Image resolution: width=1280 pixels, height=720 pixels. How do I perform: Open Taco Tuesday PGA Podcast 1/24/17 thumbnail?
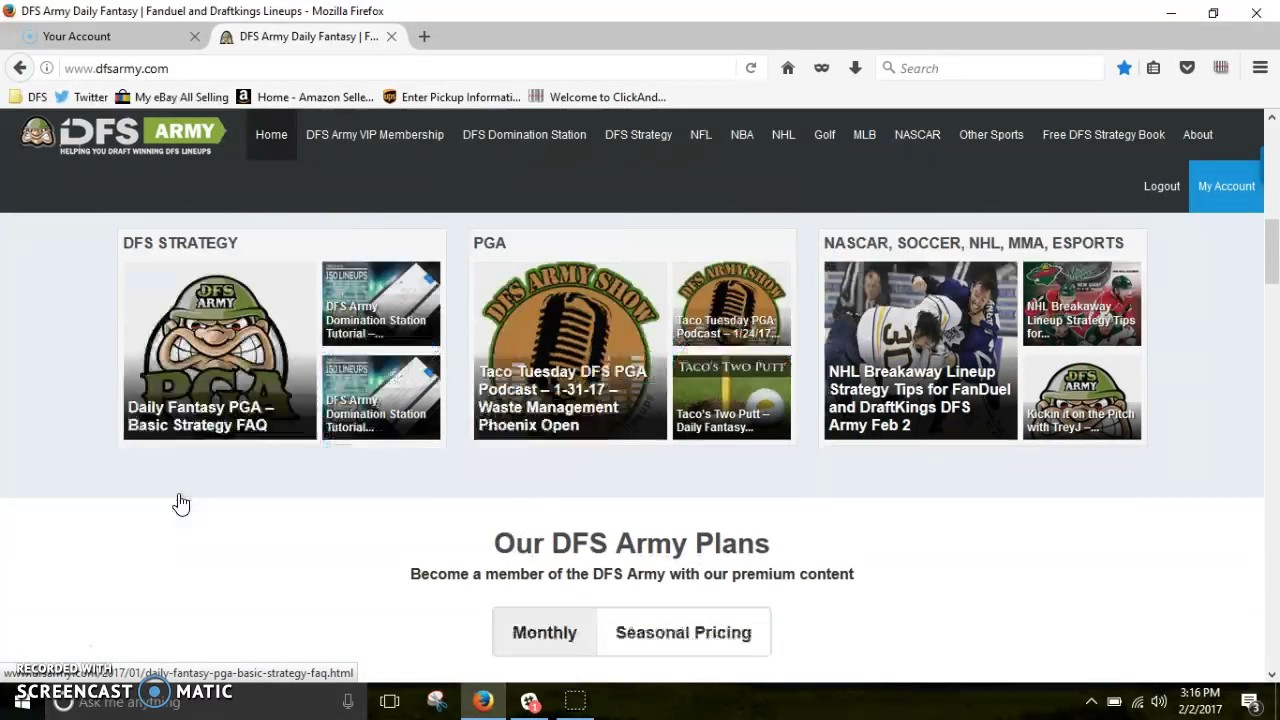tap(732, 304)
